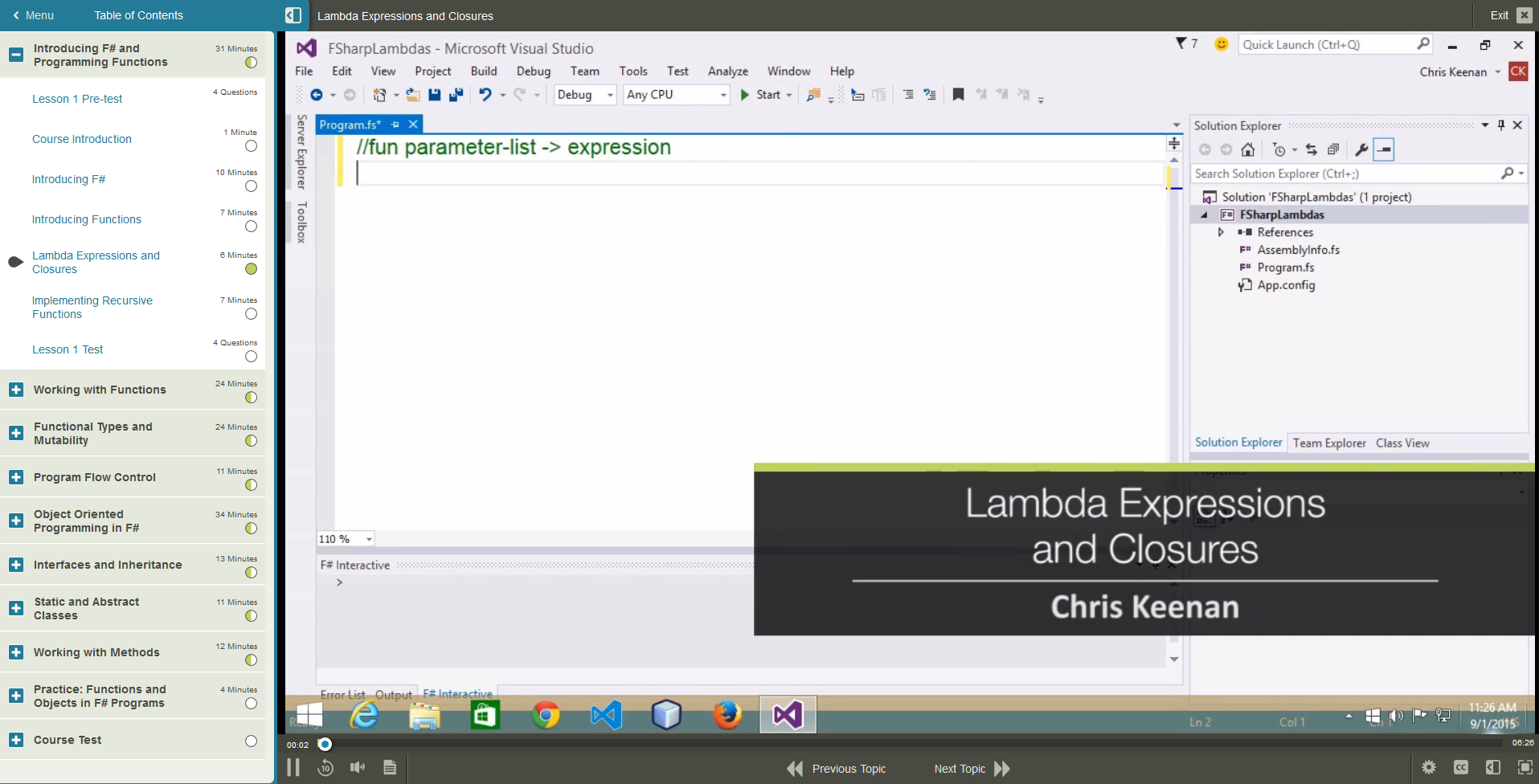Click the rewind 10 seconds icon
The image size is (1539, 784).
tap(325, 768)
